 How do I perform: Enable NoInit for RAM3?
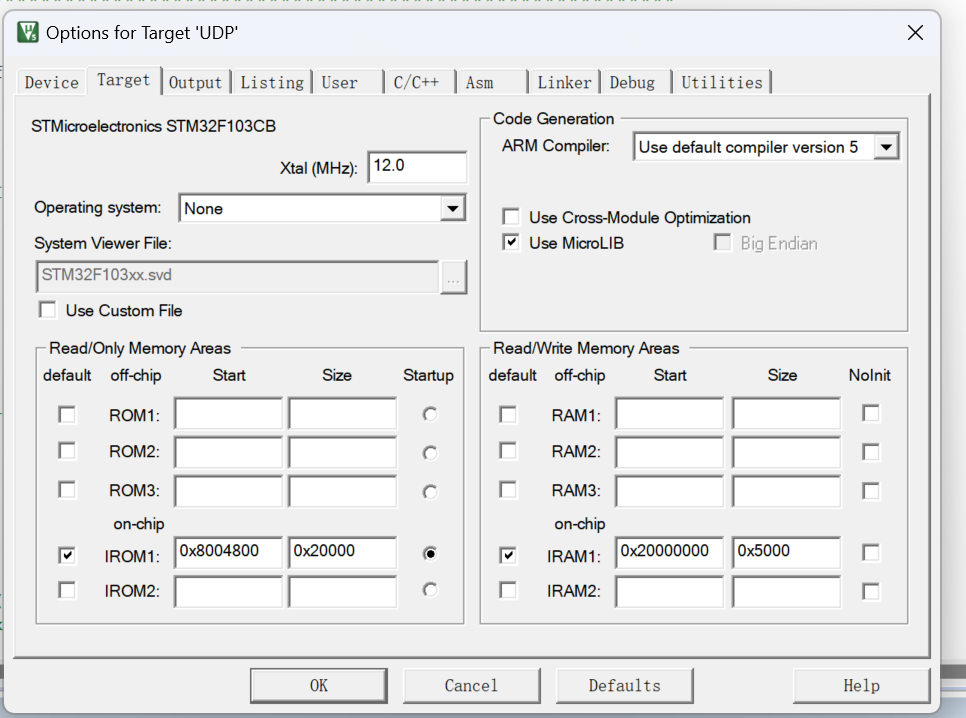(871, 491)
